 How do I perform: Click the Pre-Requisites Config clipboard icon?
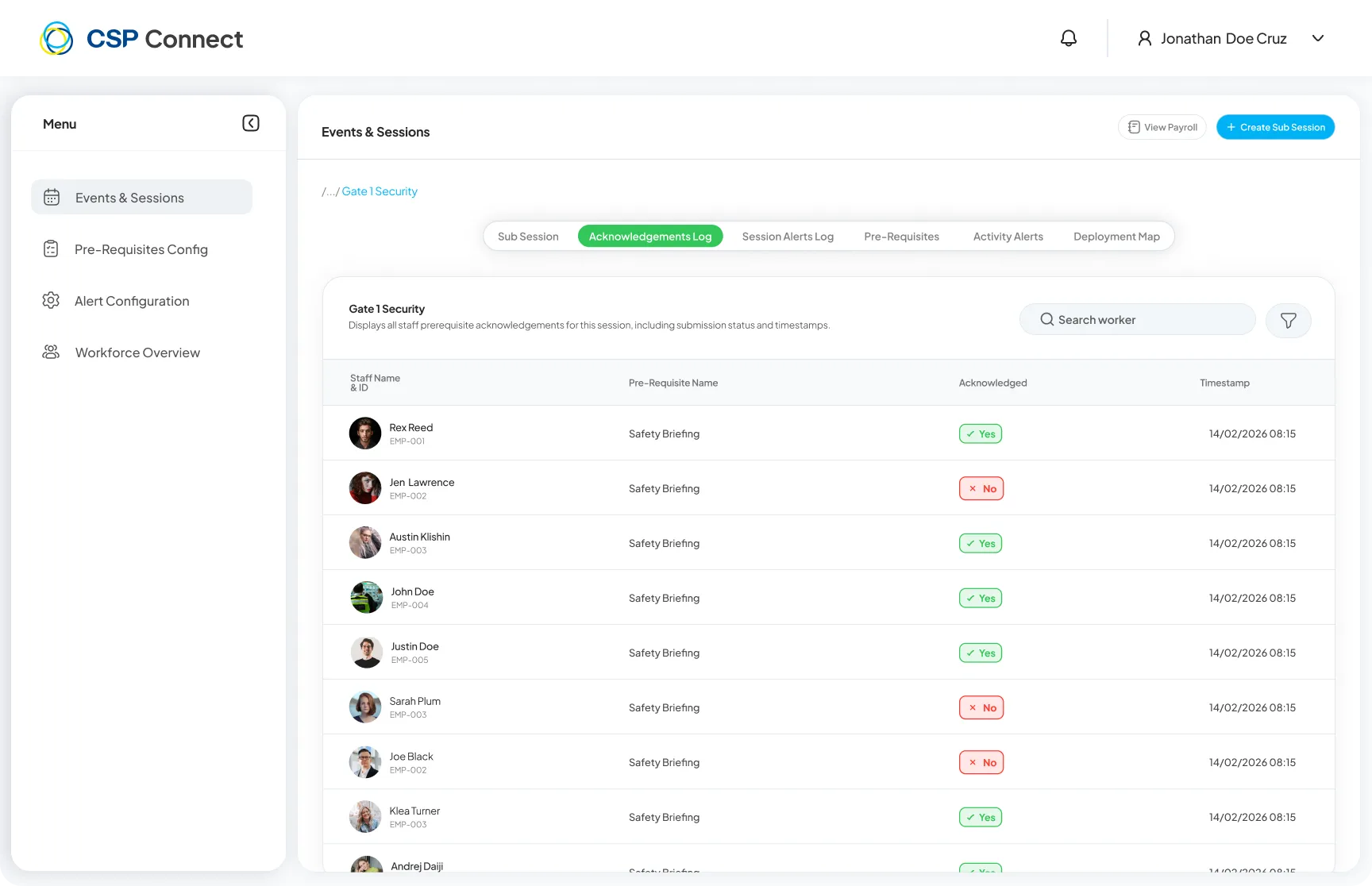51,248
